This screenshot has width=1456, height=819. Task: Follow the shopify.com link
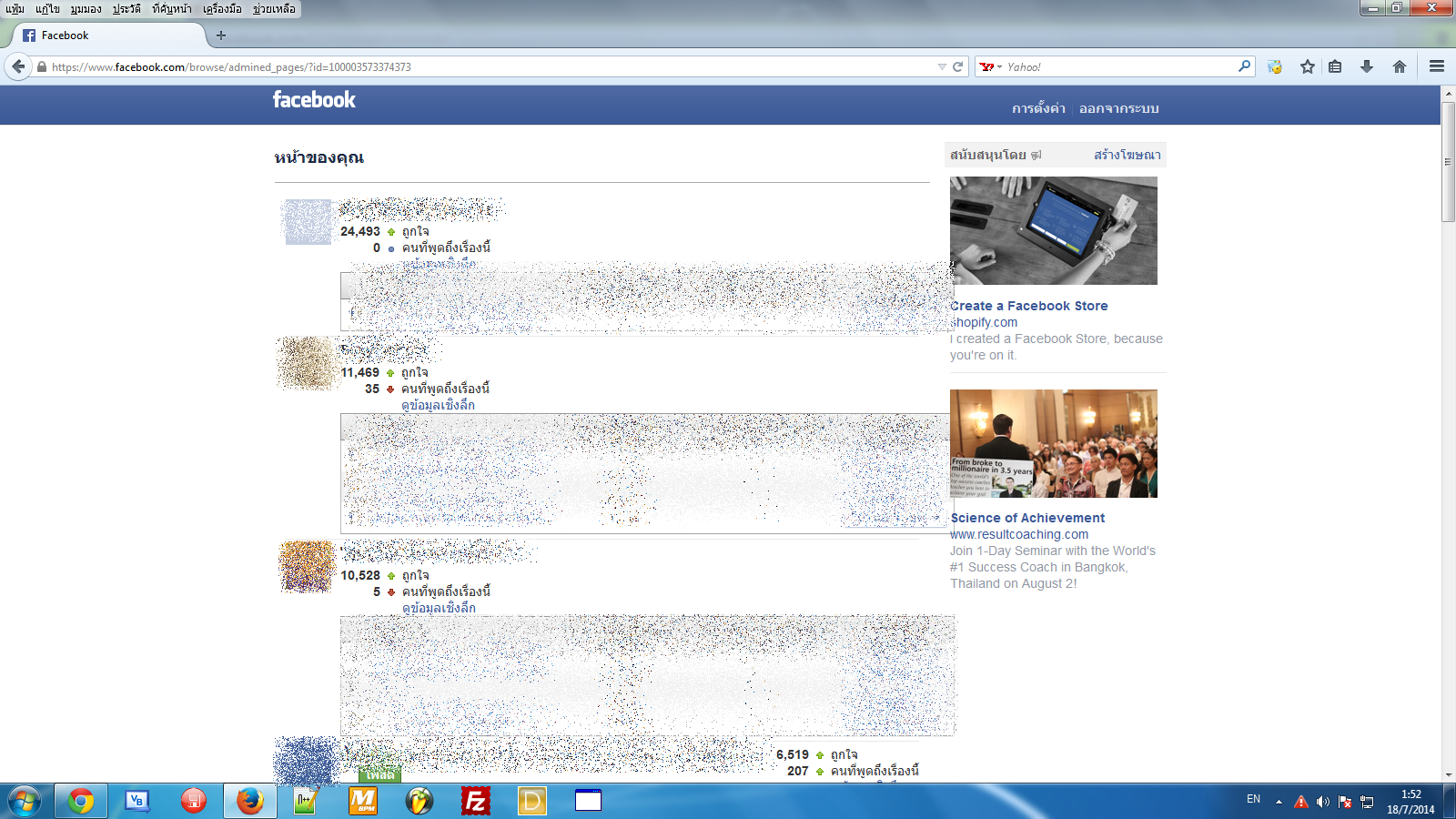click(984, 322)
